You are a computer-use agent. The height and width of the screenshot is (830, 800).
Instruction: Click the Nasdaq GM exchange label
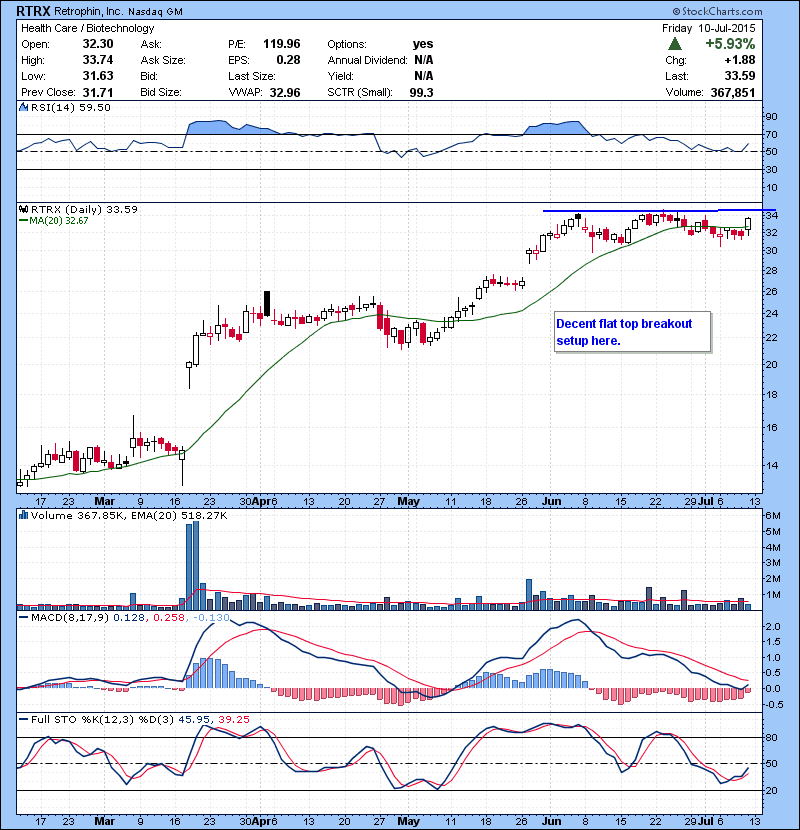(155, 12)
